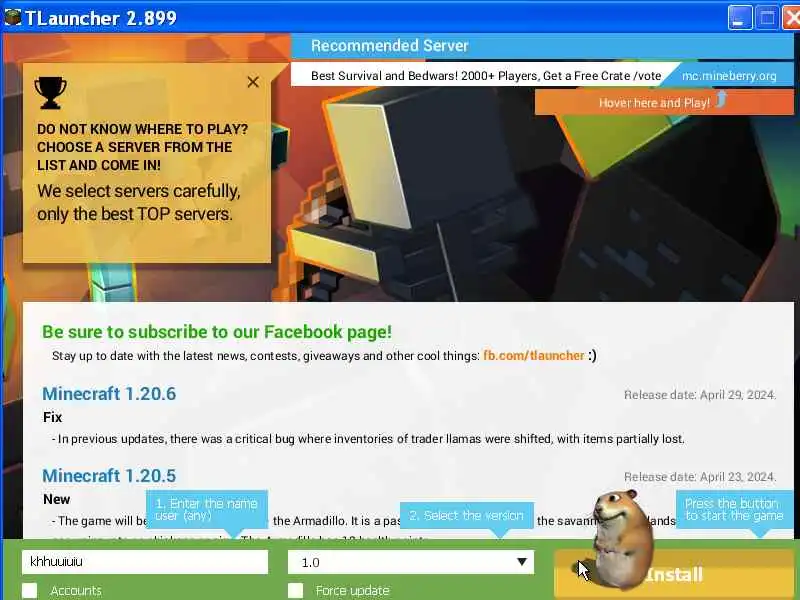Click Release date April 23, 2024 text
The height and width of the screenshot is (600, 800).
(x=699, y=477)
